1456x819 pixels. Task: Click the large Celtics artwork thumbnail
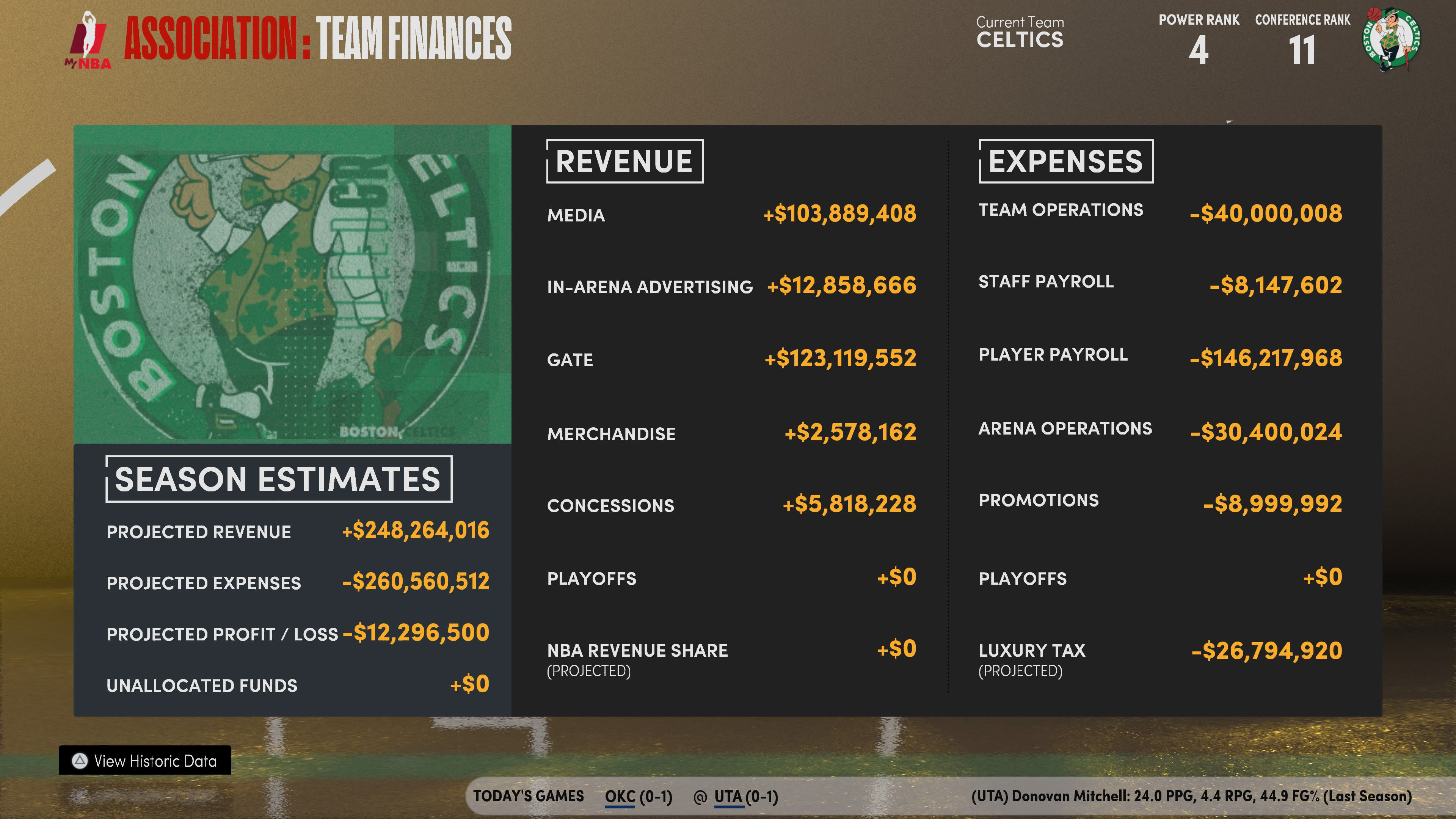tap(292, 284)
